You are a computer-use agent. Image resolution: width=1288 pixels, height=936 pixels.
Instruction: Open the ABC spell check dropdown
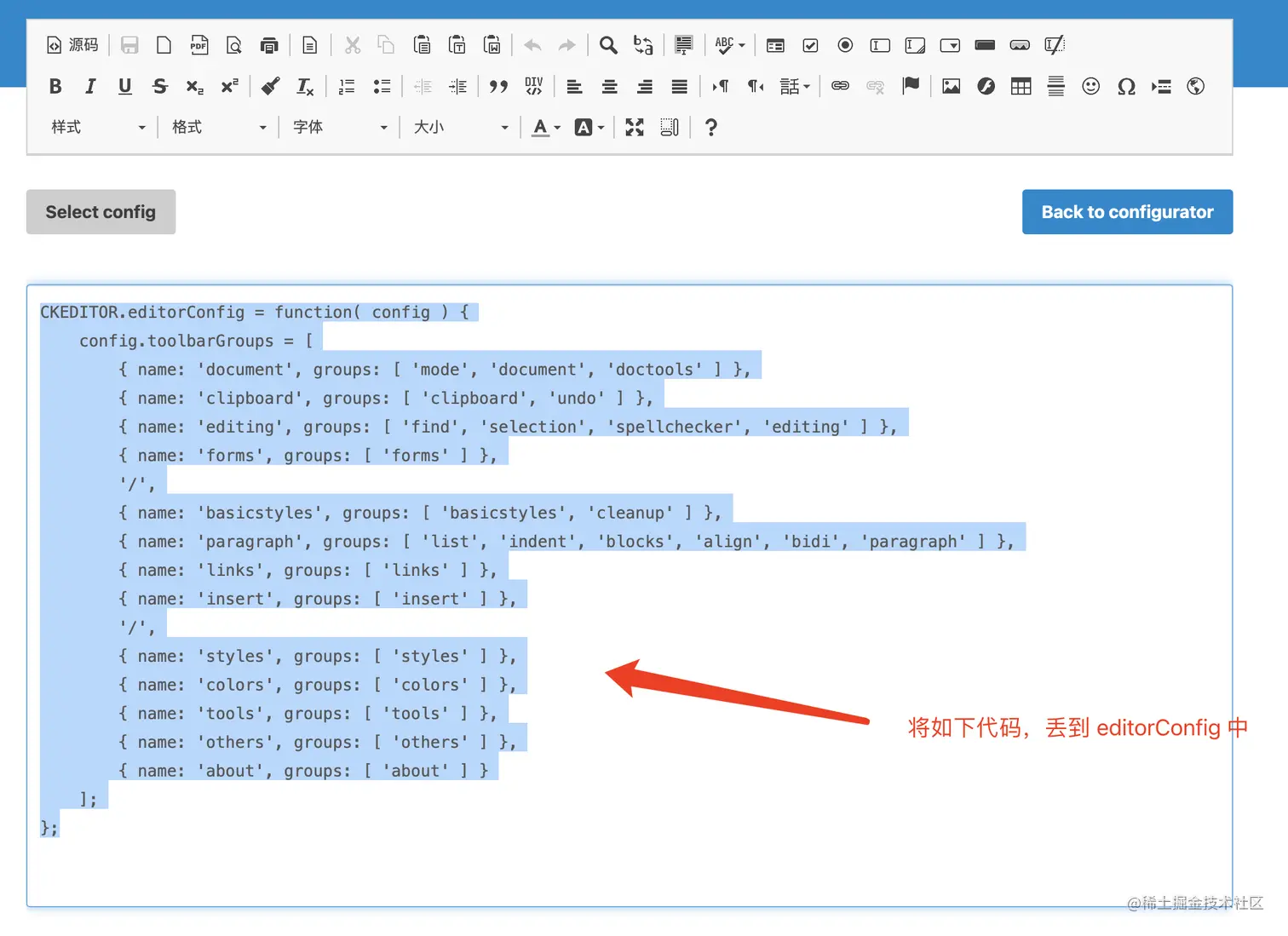[x=730, y=45]
